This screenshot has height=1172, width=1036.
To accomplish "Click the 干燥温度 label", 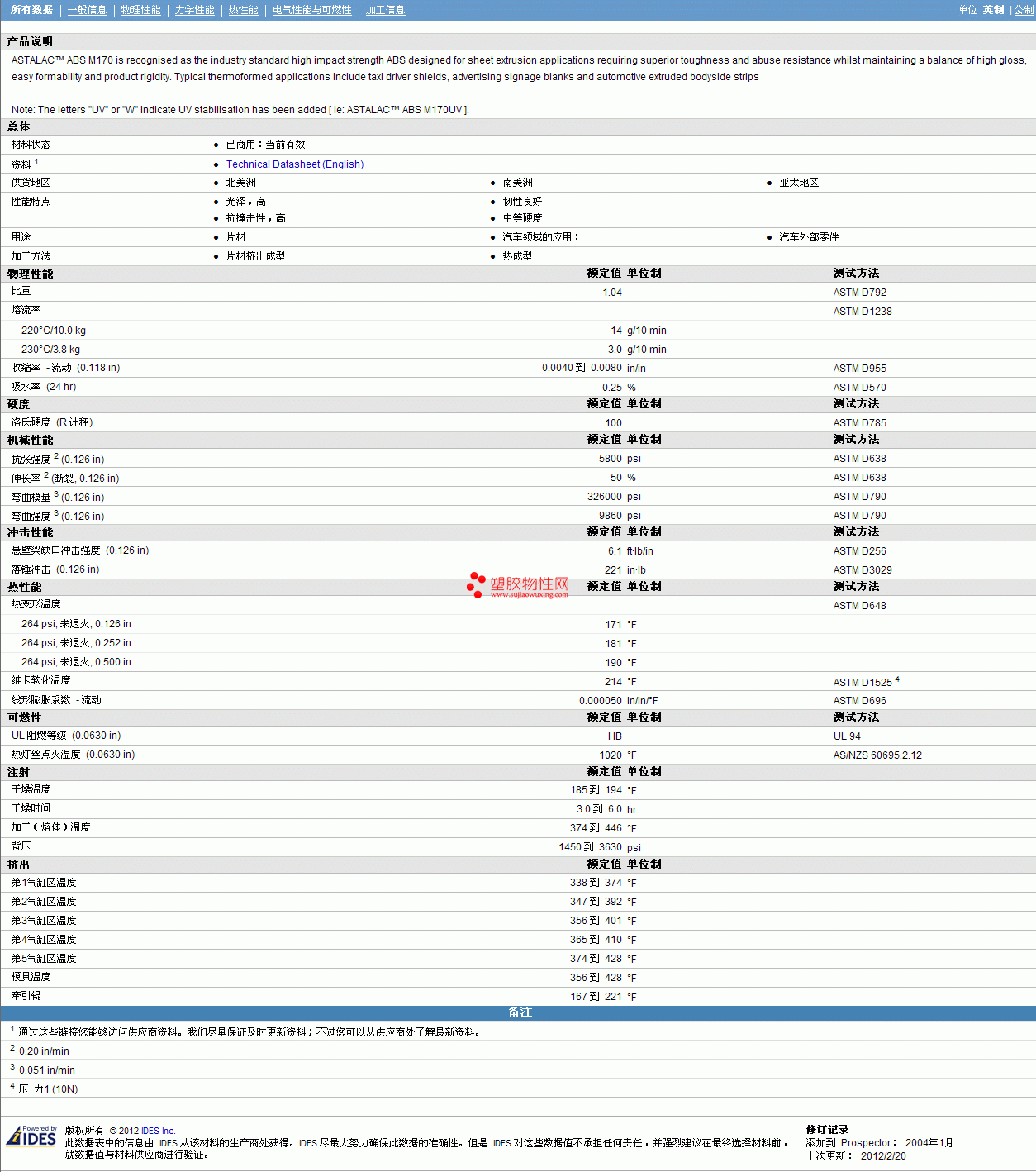I will click(x=31, y=789).
